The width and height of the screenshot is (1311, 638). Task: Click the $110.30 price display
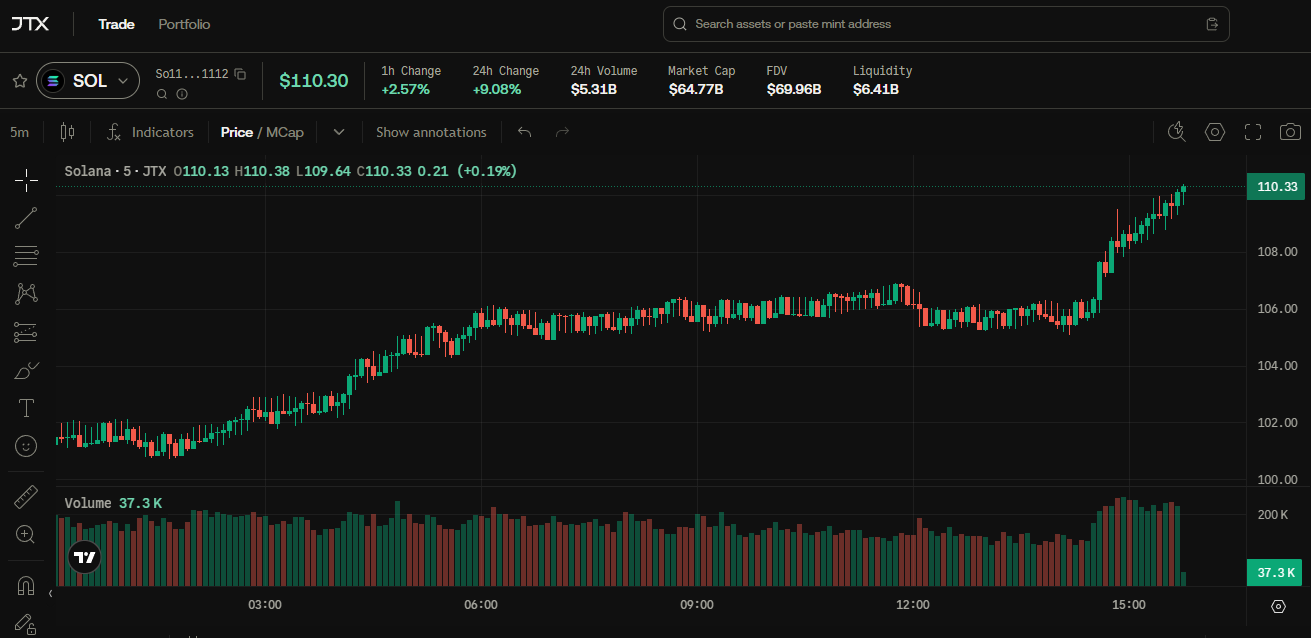tap(313, 81)
